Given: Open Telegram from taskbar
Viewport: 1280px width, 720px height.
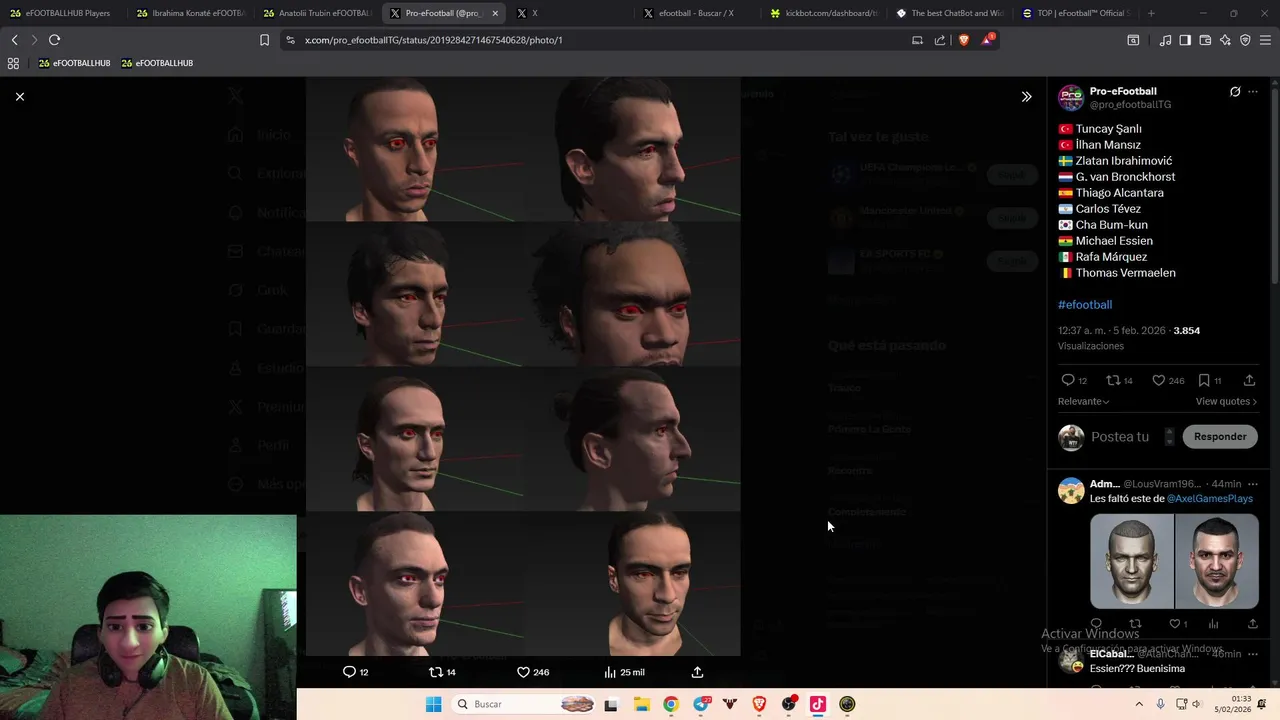Looking at the screenshot, I should pos(701,704).
